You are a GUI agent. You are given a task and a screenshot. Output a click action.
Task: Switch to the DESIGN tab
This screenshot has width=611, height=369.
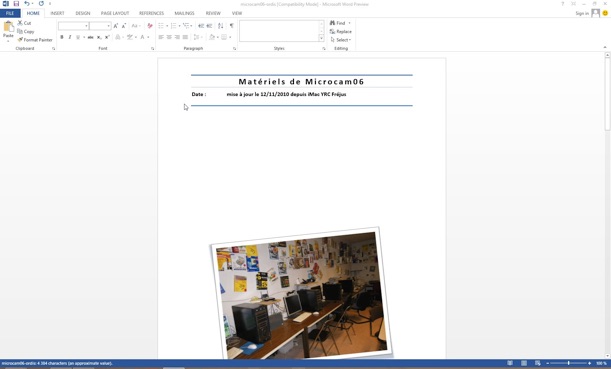tap(83, 13)
